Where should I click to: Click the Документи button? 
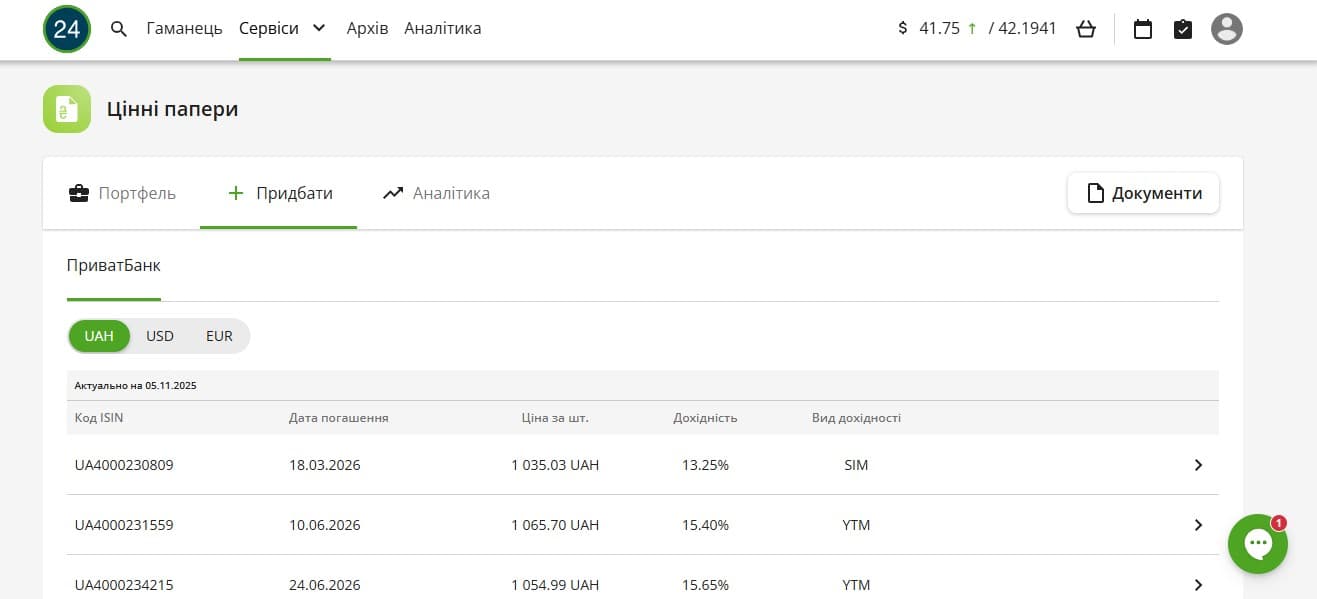(1143, 193)
